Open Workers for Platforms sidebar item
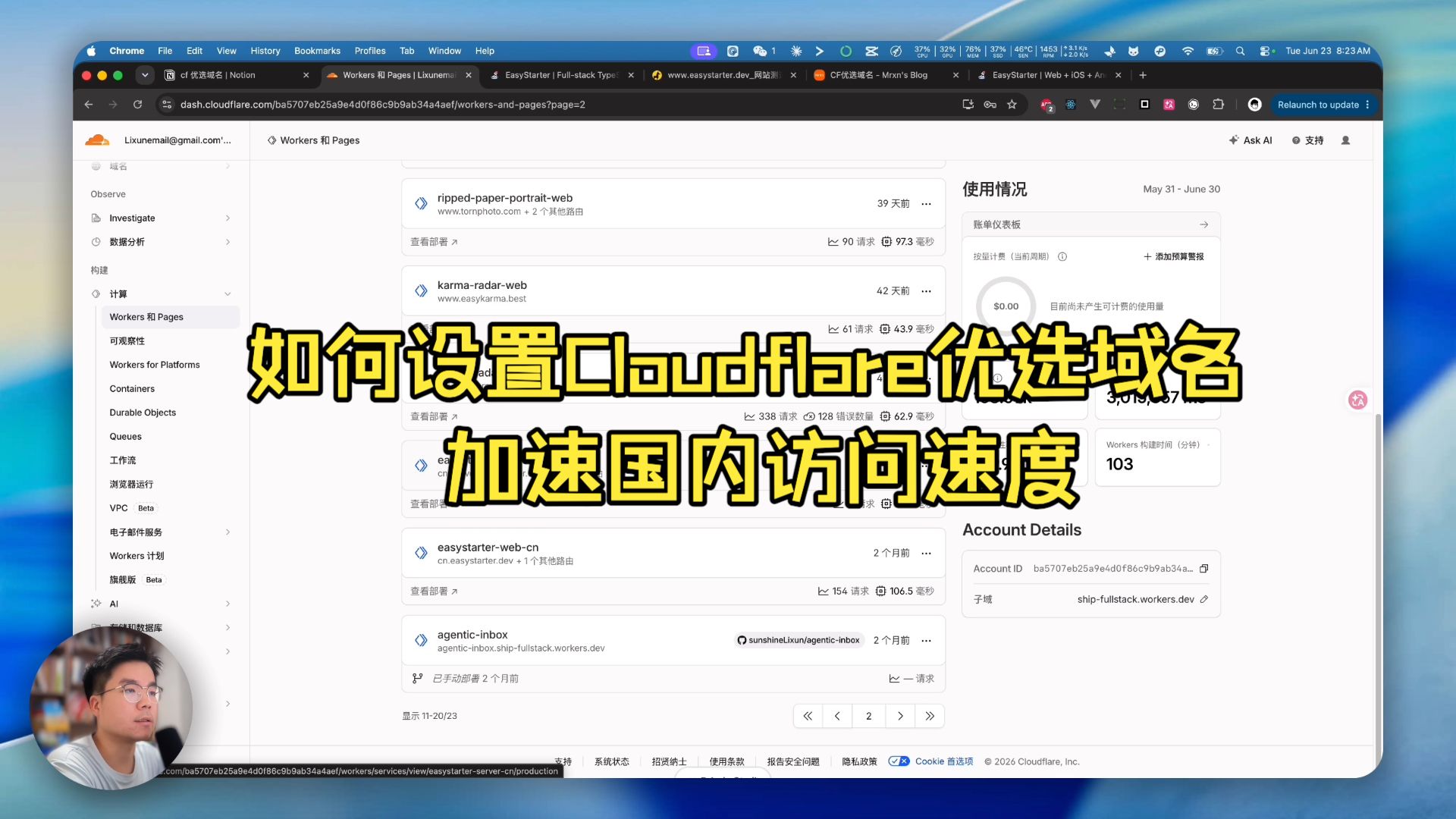The width and height of the screenshot is (1456, 819). point(155,365)
